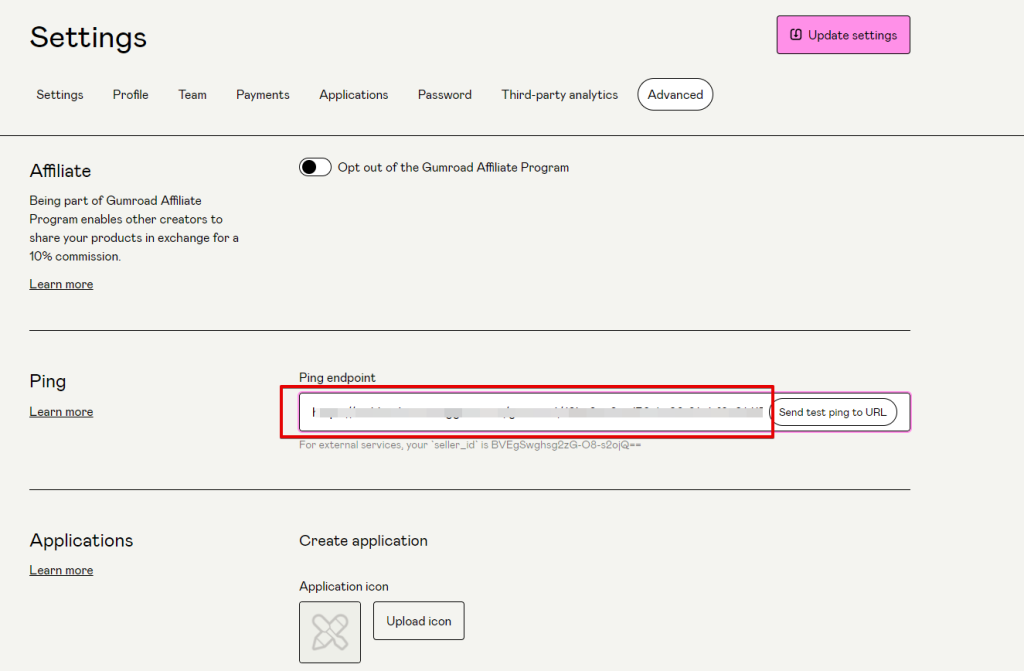Click the save icon inside Update settings

click(x=796, y=35)
